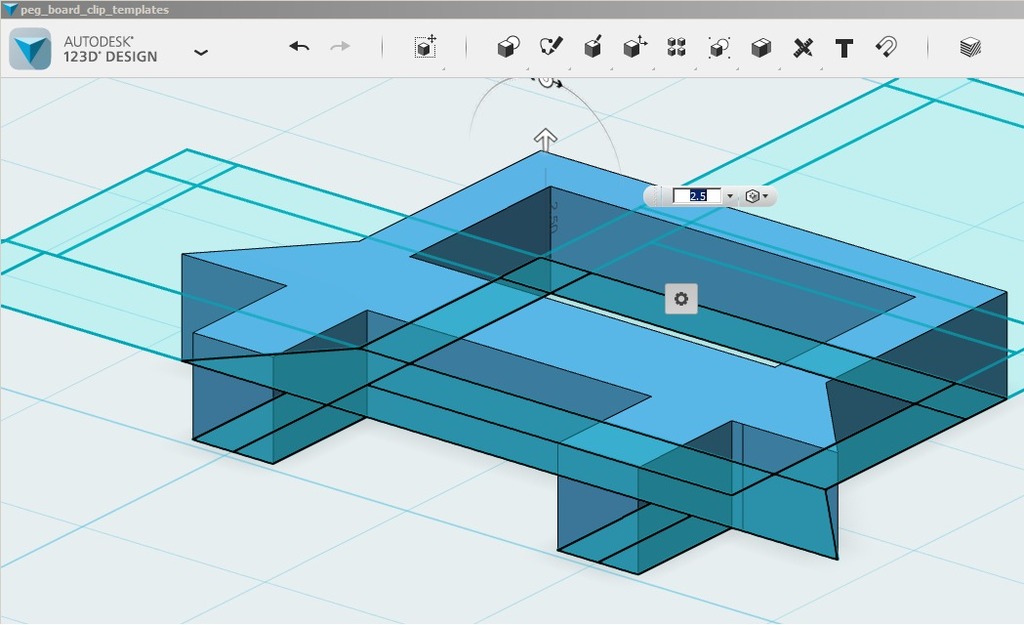Viewport: 1024px width, 625px height.
Task: Expand the chevron next to 123D Design
Action: coord(201,52)
